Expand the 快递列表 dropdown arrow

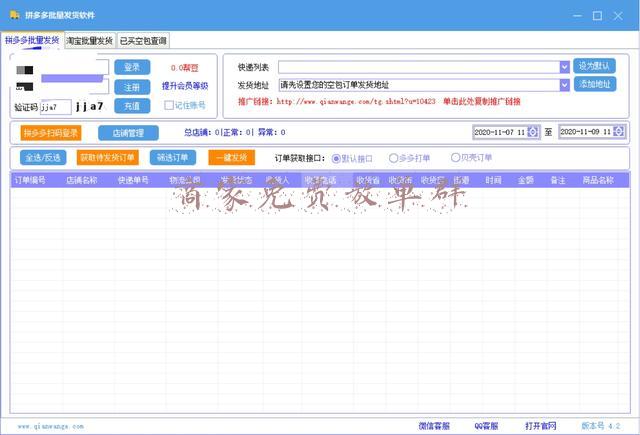pos(564,67)
